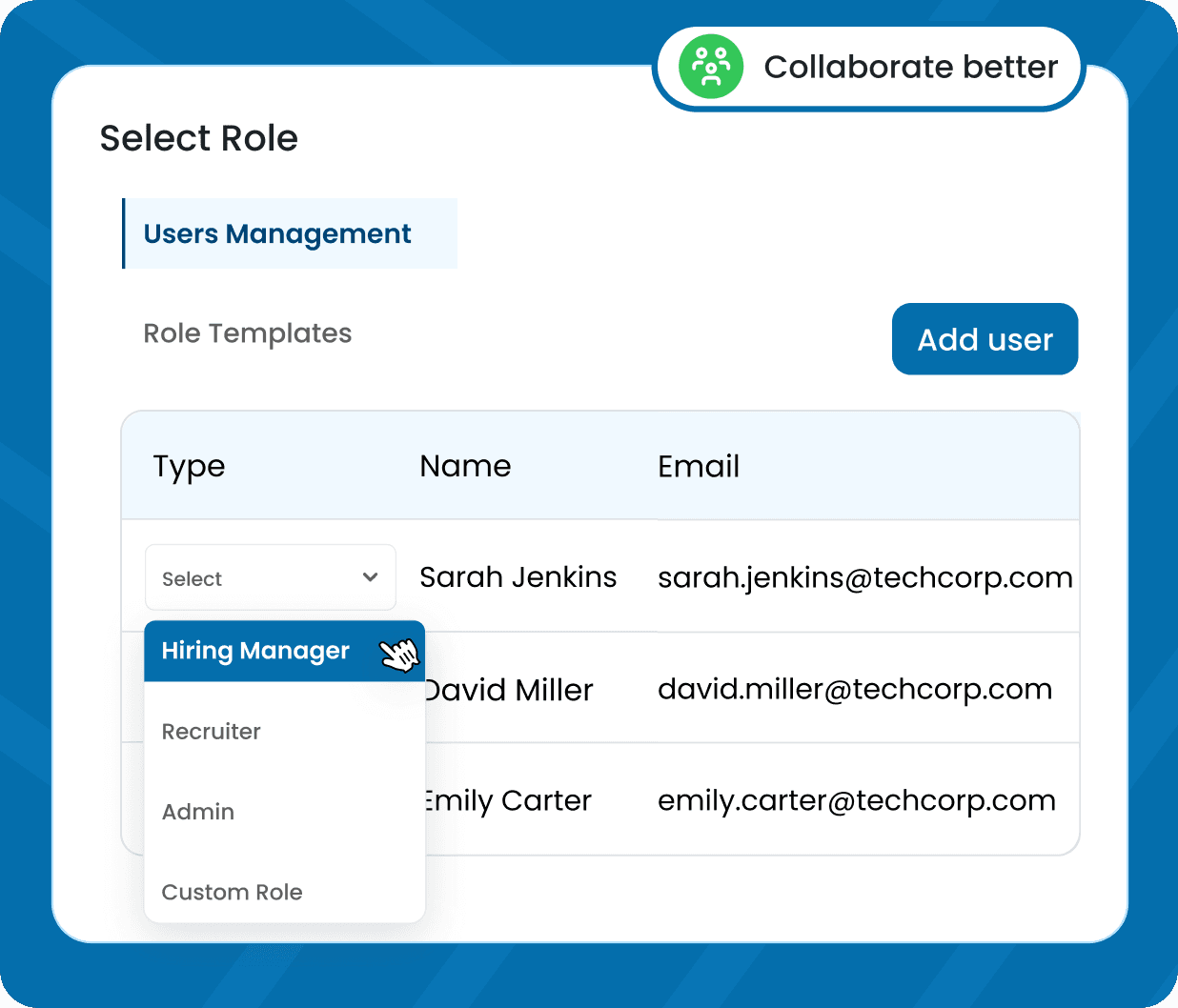The width and height of the screenshot is (1178, 1008).
Task: Click the chevron arrow in Select dropdown
Action: [371, 577]
